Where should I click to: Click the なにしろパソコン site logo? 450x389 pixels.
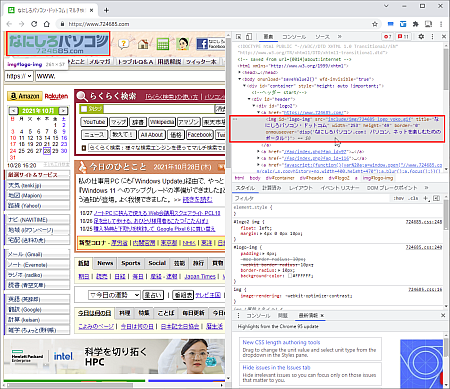tap(58, 44)
